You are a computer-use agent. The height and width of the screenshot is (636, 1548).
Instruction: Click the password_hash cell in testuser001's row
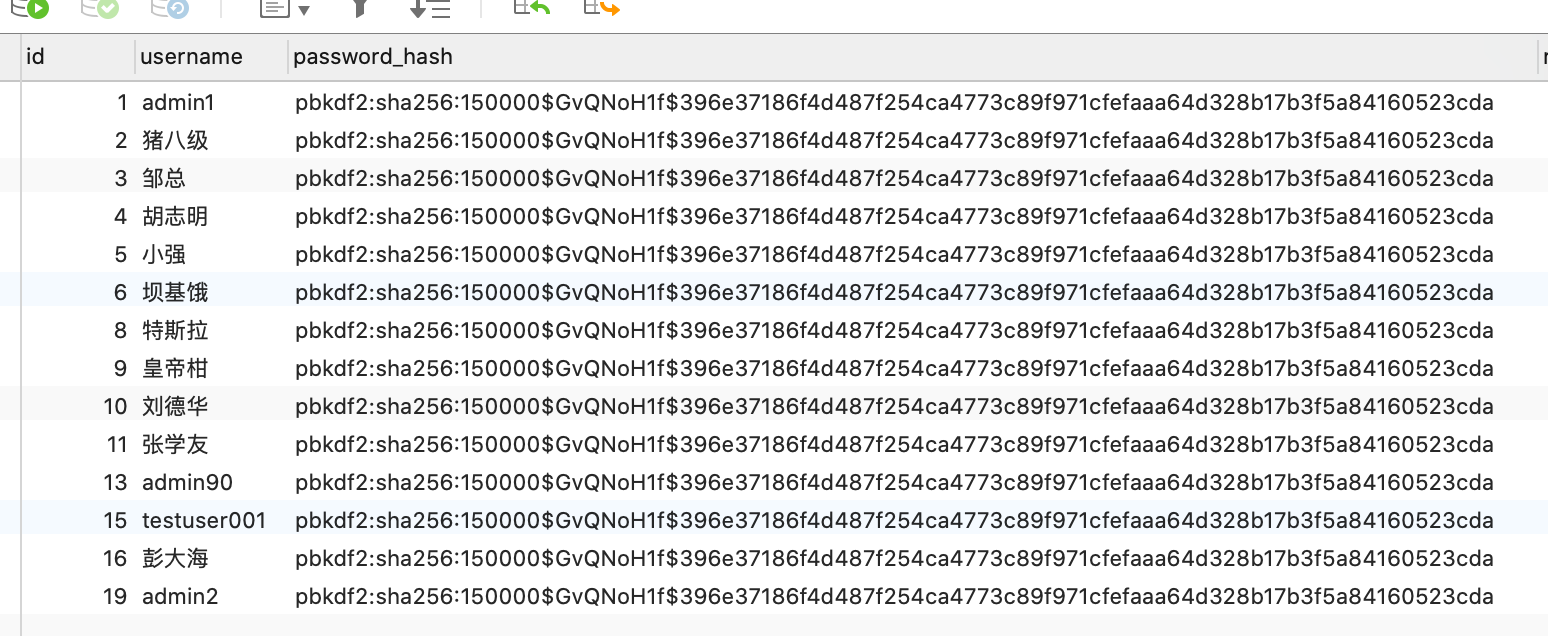click(913, 520)
